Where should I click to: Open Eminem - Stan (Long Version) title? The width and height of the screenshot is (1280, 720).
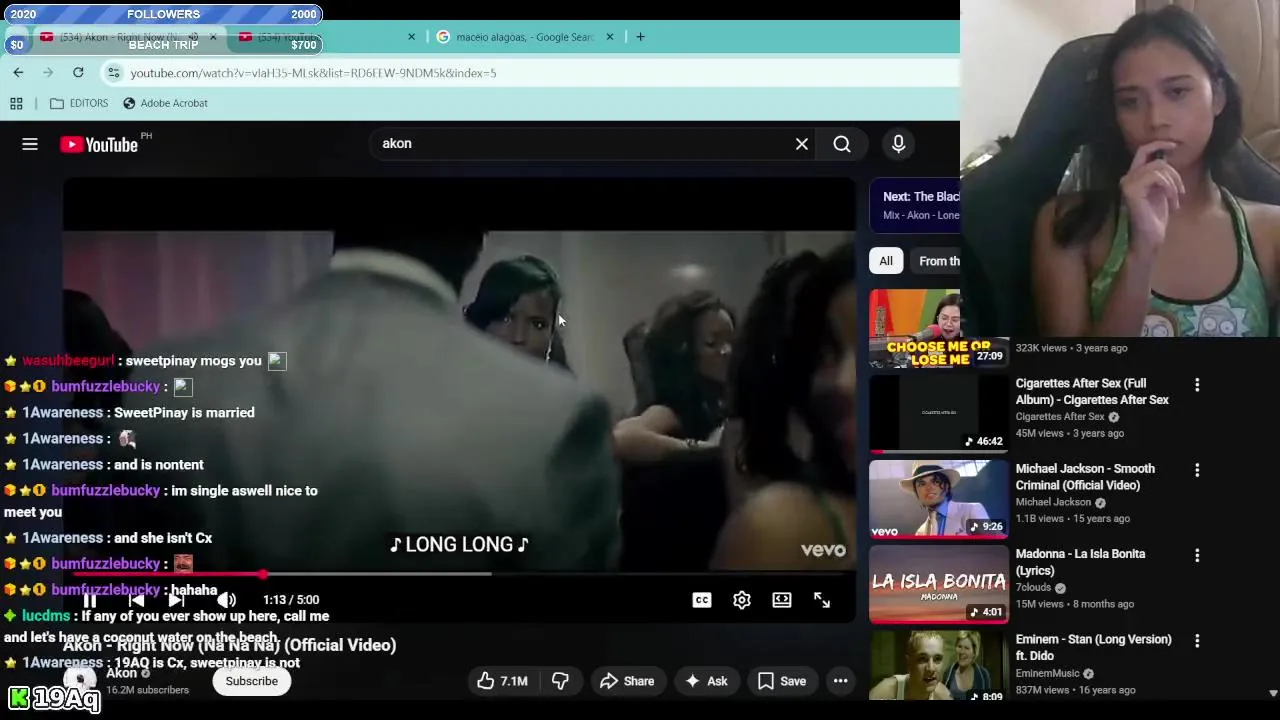(x=1093, y=647)
